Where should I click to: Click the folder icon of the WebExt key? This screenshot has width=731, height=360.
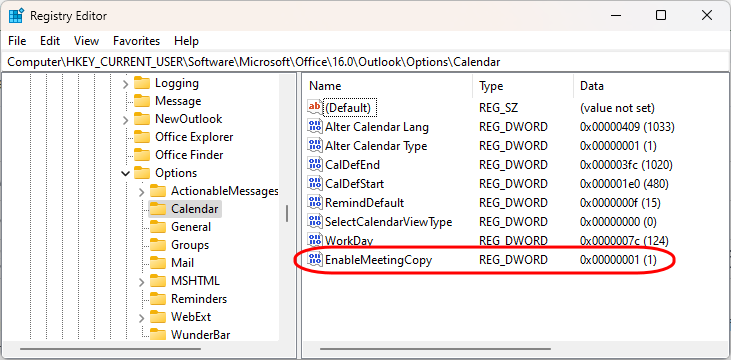tap(158, 317)
